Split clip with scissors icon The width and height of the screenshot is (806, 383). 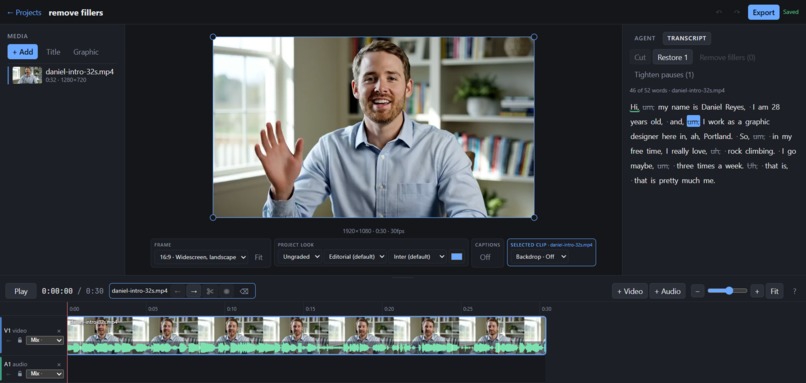210,291
